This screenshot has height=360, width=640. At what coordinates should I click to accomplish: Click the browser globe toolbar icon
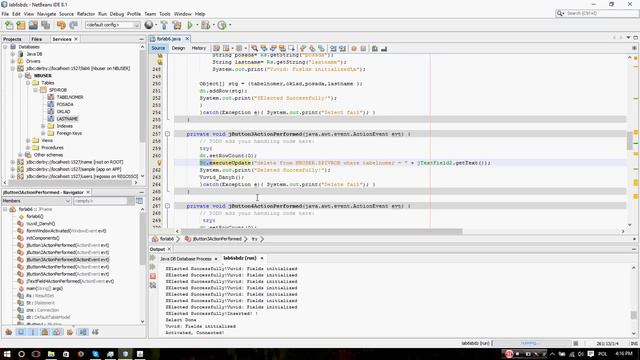pyautogui.click(x=149, y=25)
